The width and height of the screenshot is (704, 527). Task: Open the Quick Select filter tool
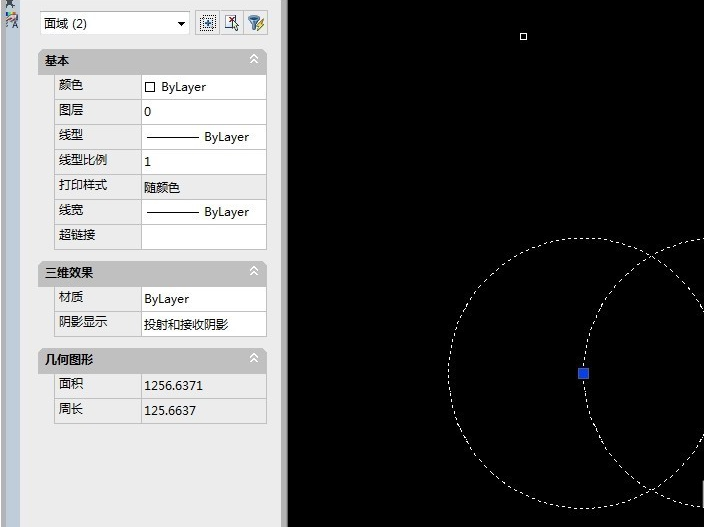coord(256,23)
